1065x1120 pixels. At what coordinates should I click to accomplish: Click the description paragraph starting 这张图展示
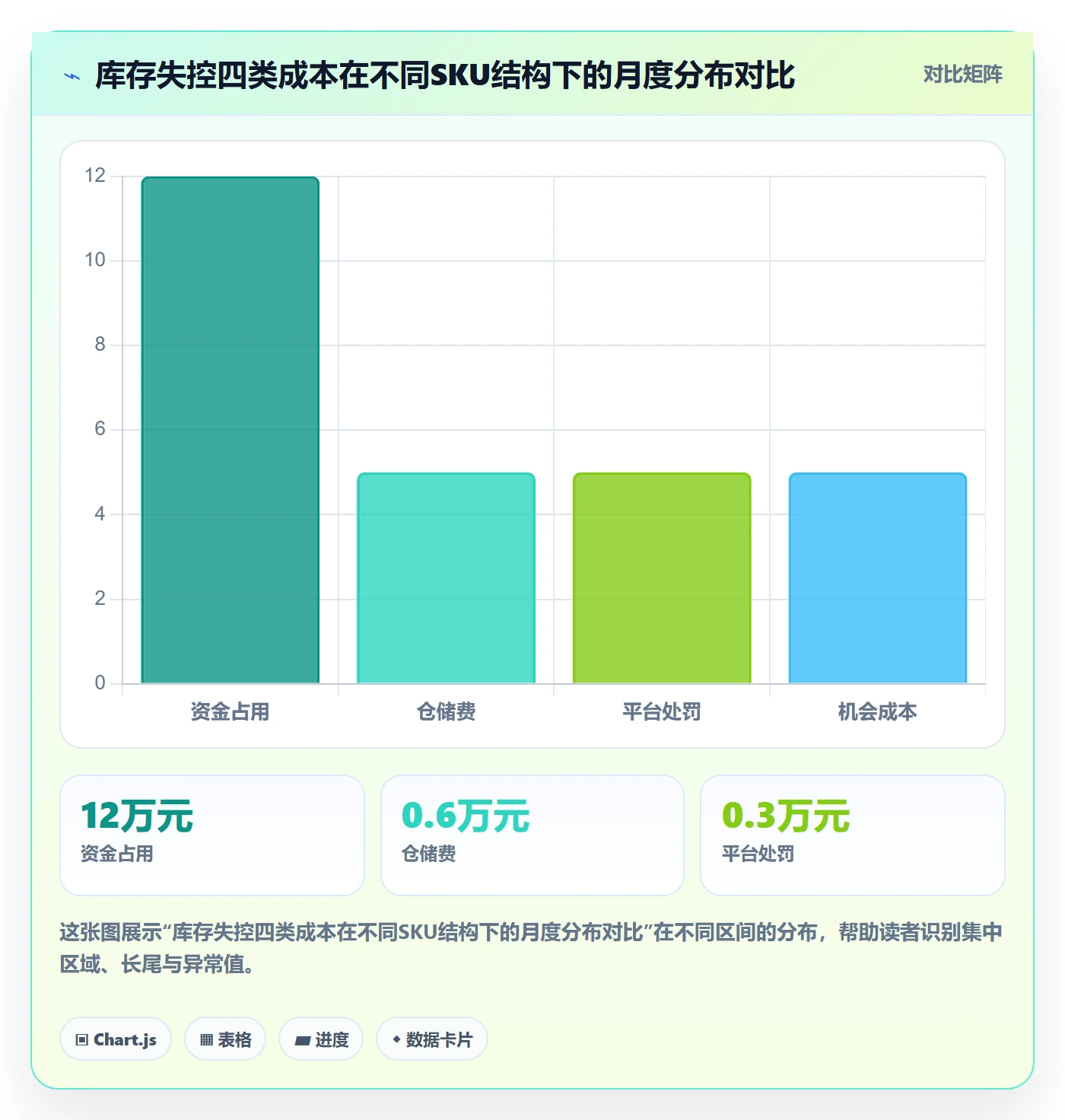531,948
